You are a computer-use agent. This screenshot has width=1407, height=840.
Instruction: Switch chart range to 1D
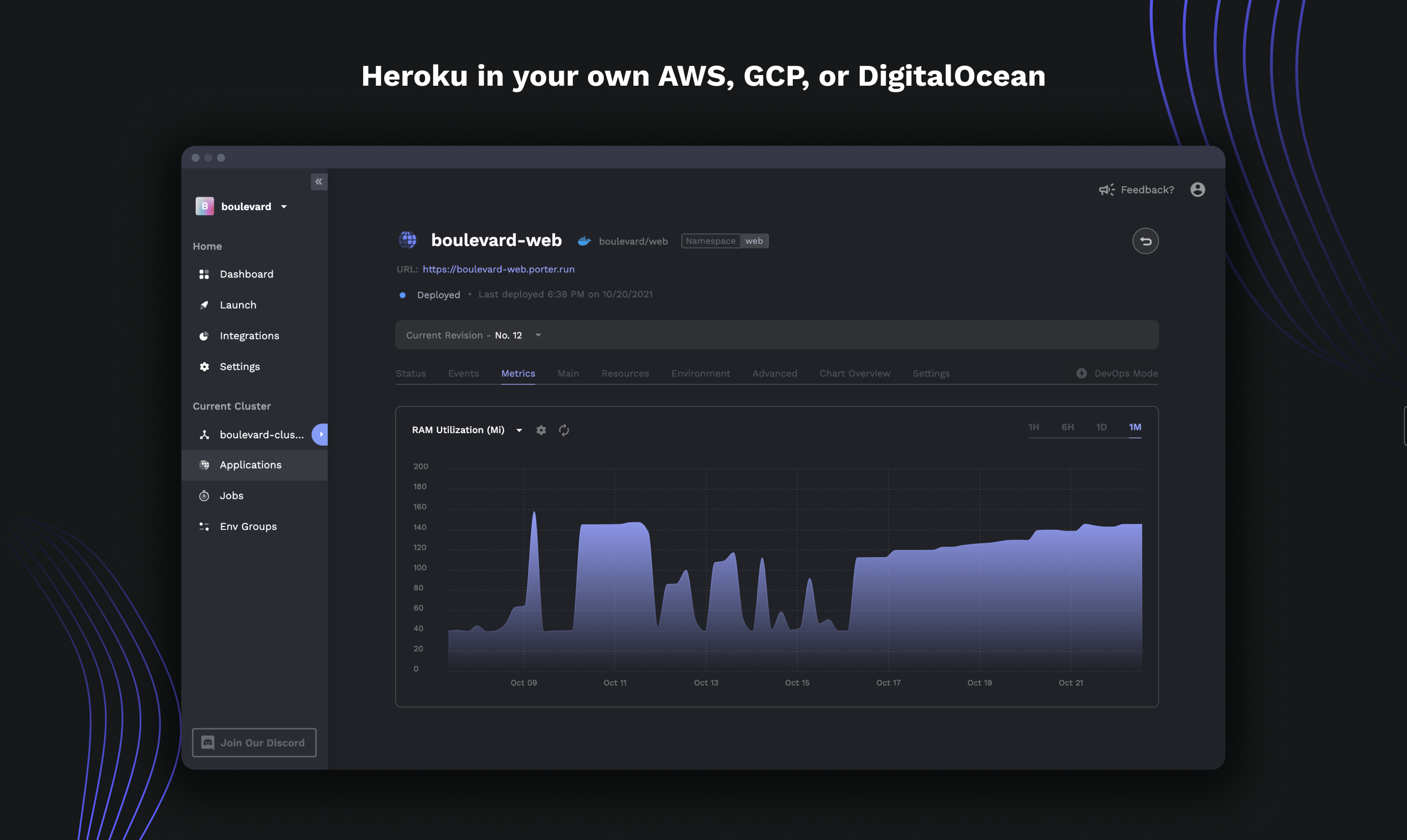click(1101, 427)
